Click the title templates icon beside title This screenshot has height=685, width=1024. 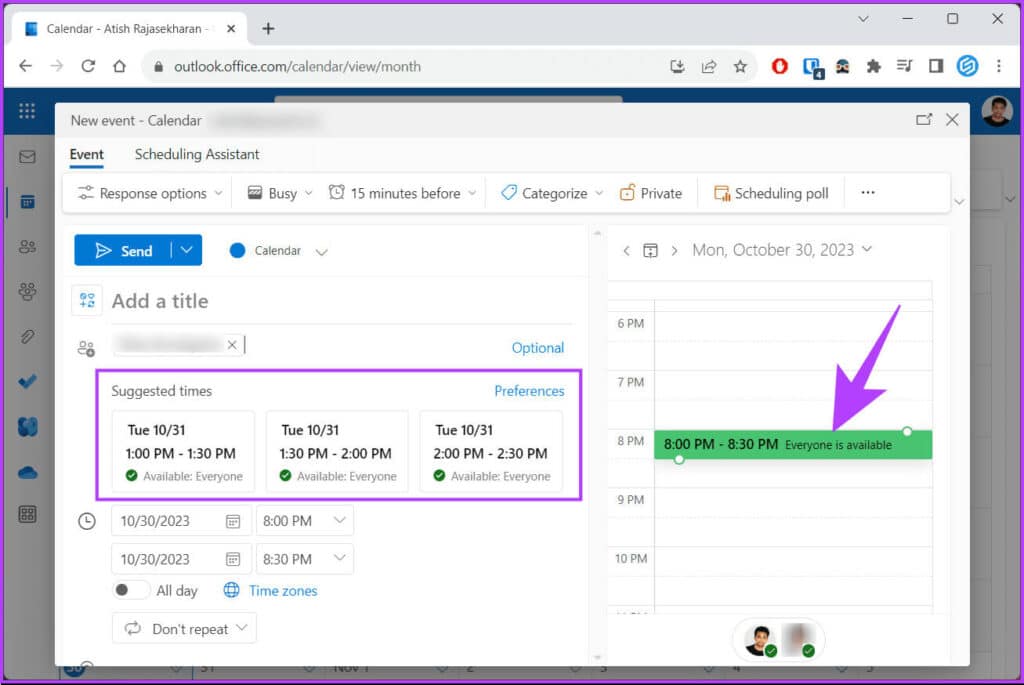tap(87, 300)
